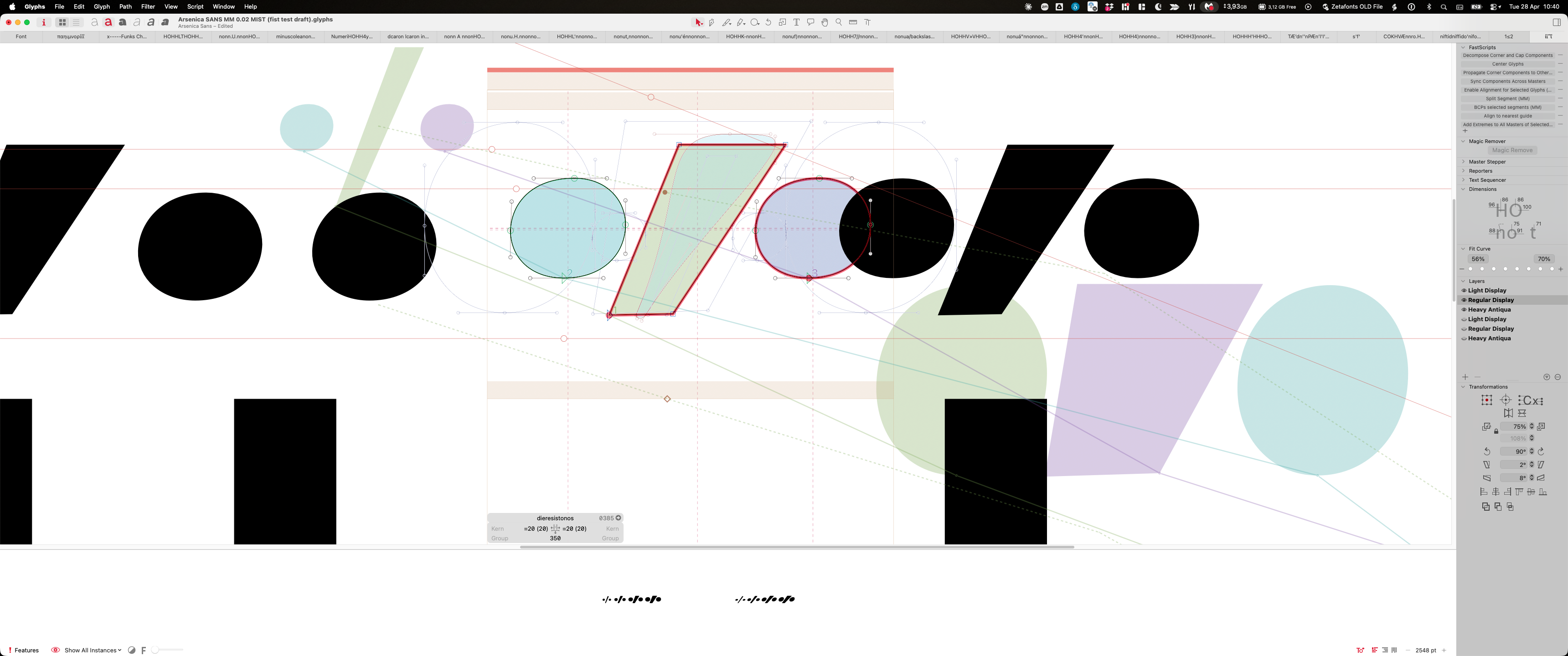The width and height of the screenshot is (1568, 656).
Task: Switch to list view mode
Action: coord(76,22)
